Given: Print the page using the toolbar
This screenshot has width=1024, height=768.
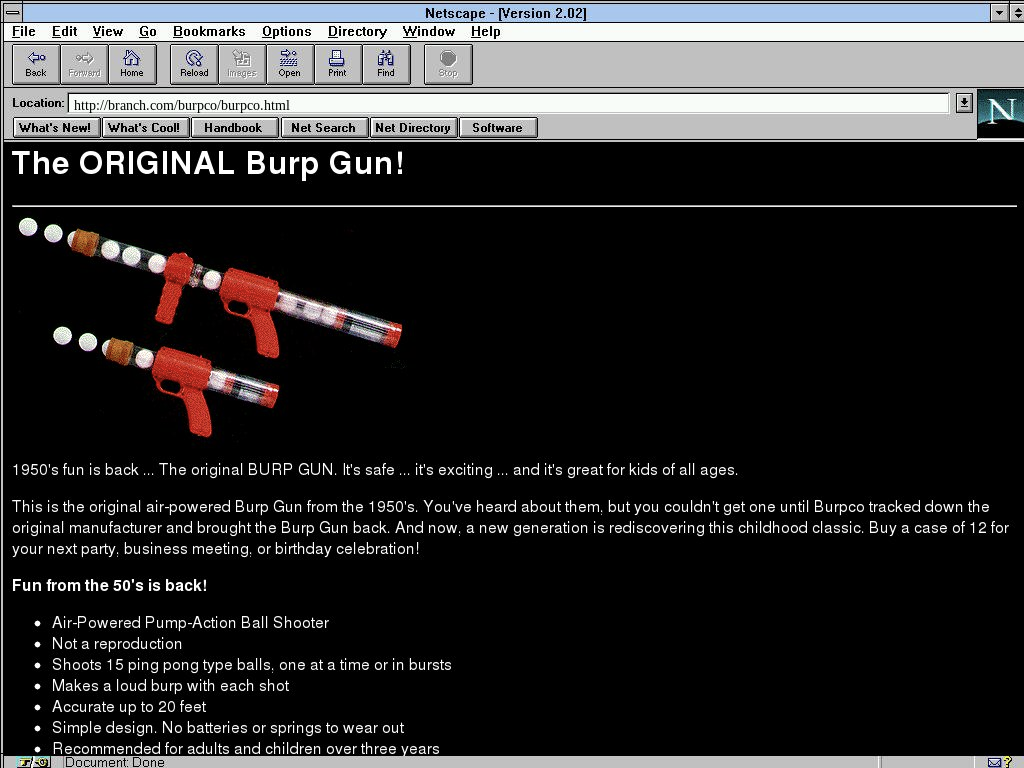Looking at the screenshot, I should [x=337, y=64].
